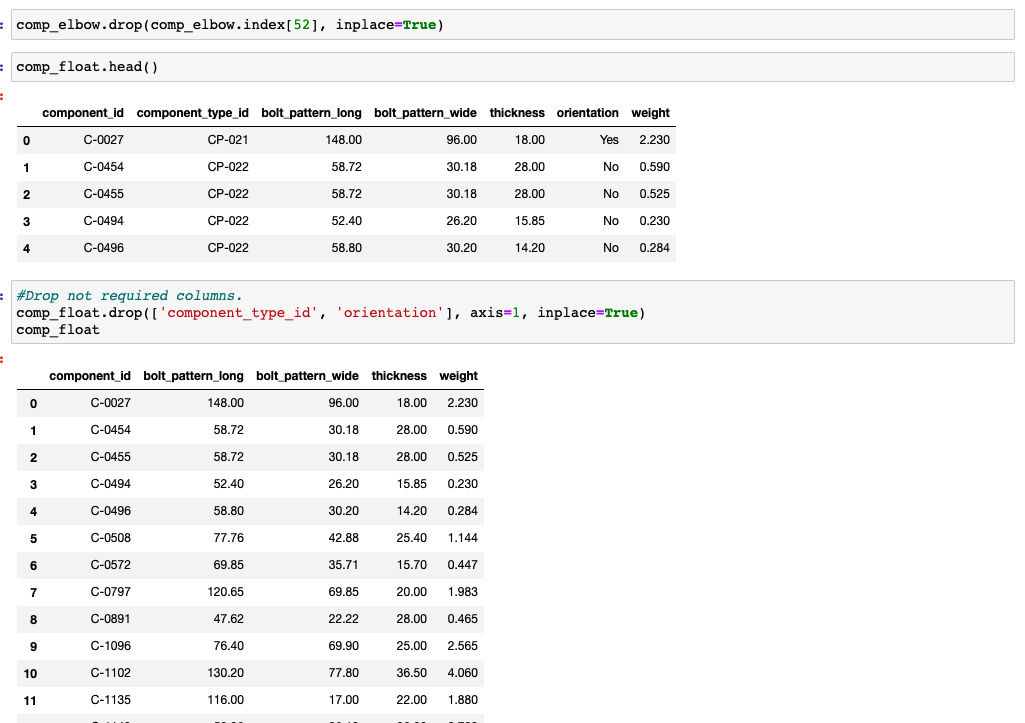The width and height of the screenshot is (1025, 723).
Task: Select the C-0572 component id cell
Action: coord(110,565)
